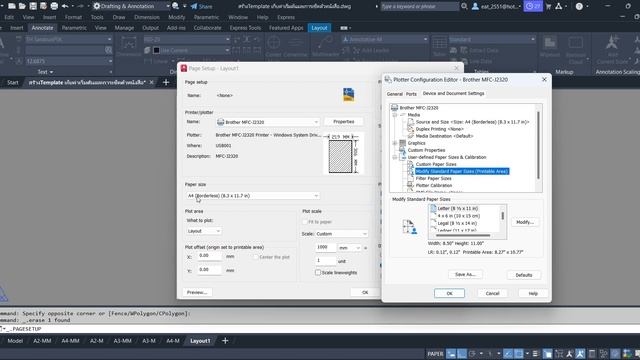This screenshot has height=360, width=640.
Task: Click the lineweight icon in status bar
Action: point(536,354)
